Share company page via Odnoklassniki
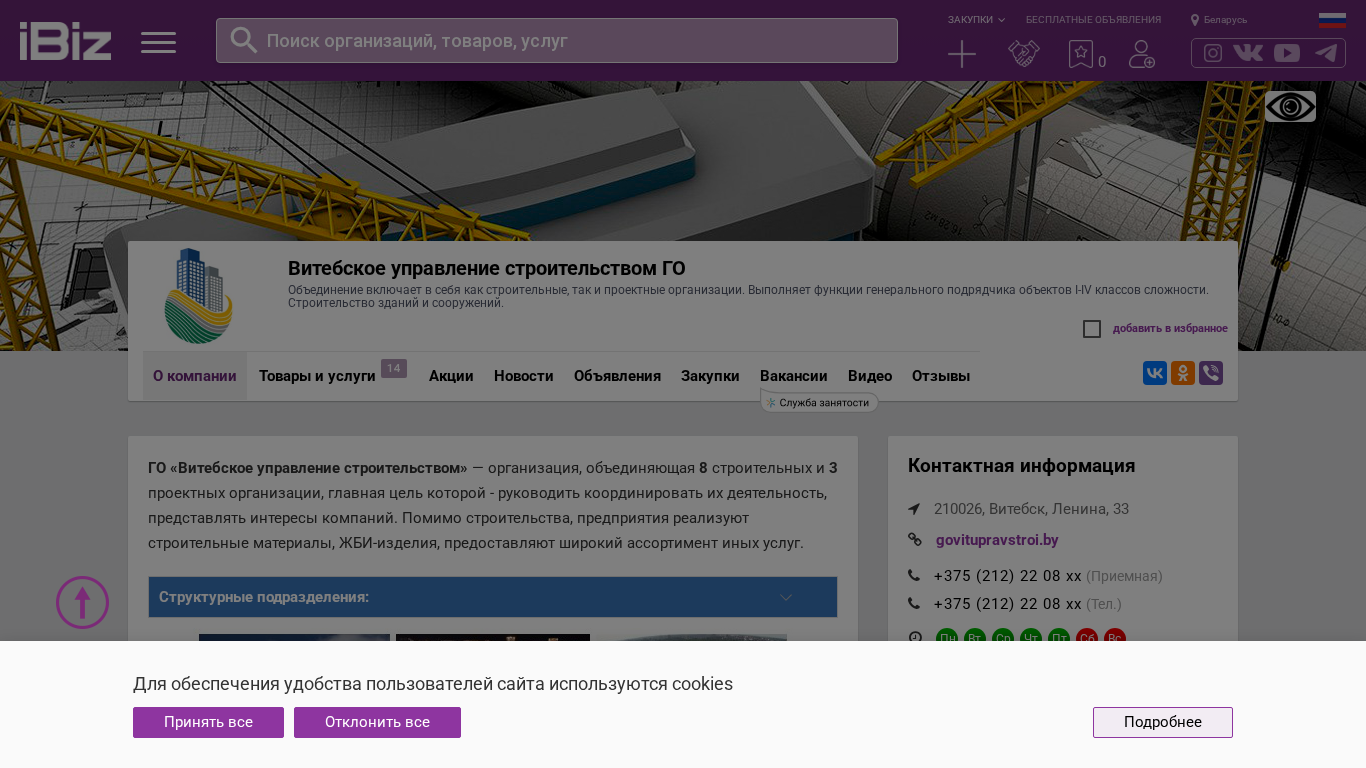Image resolution: width=1366 pixels, height=768 pixels. pos(1183,373)
